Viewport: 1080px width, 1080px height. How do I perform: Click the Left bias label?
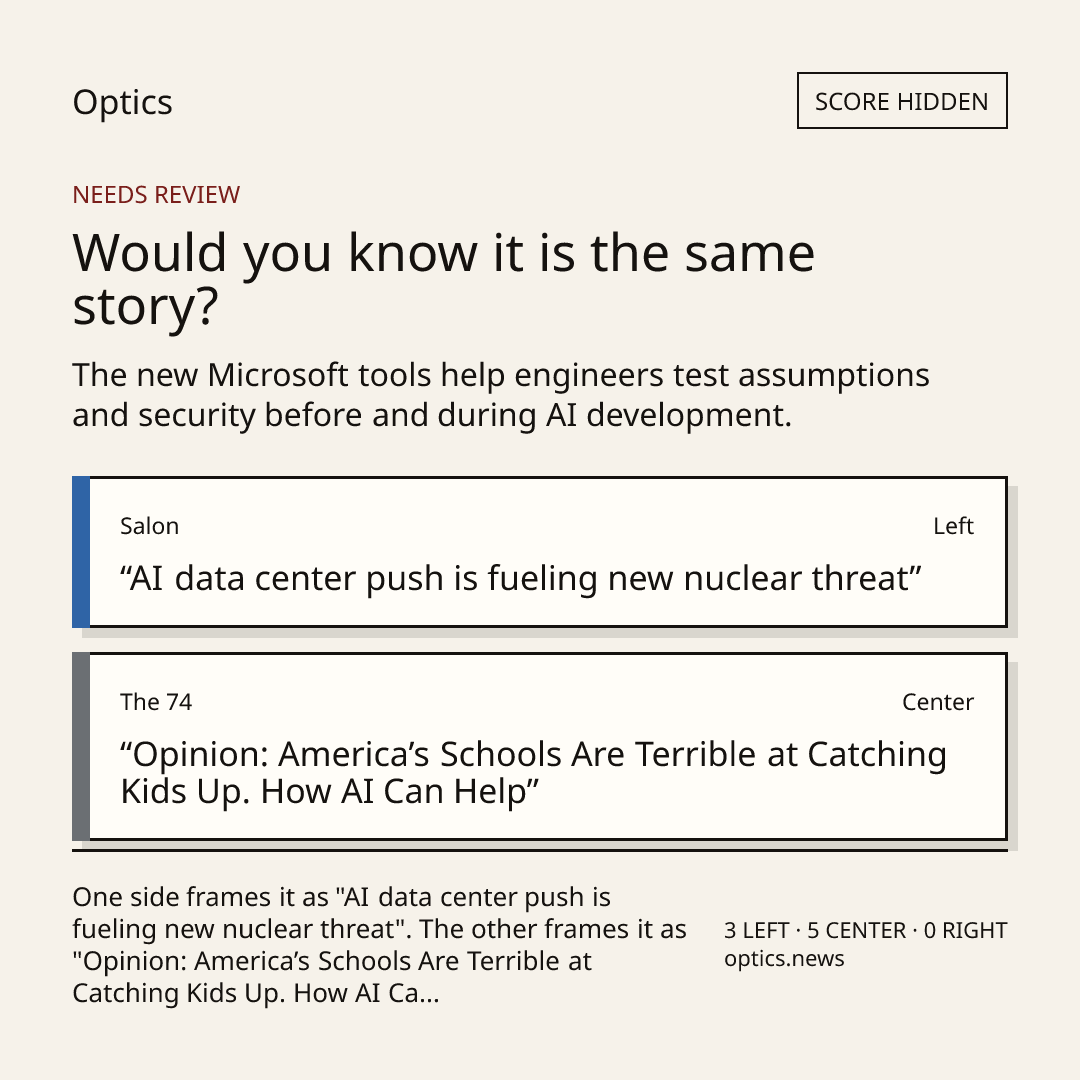click(x=953, y=526)
